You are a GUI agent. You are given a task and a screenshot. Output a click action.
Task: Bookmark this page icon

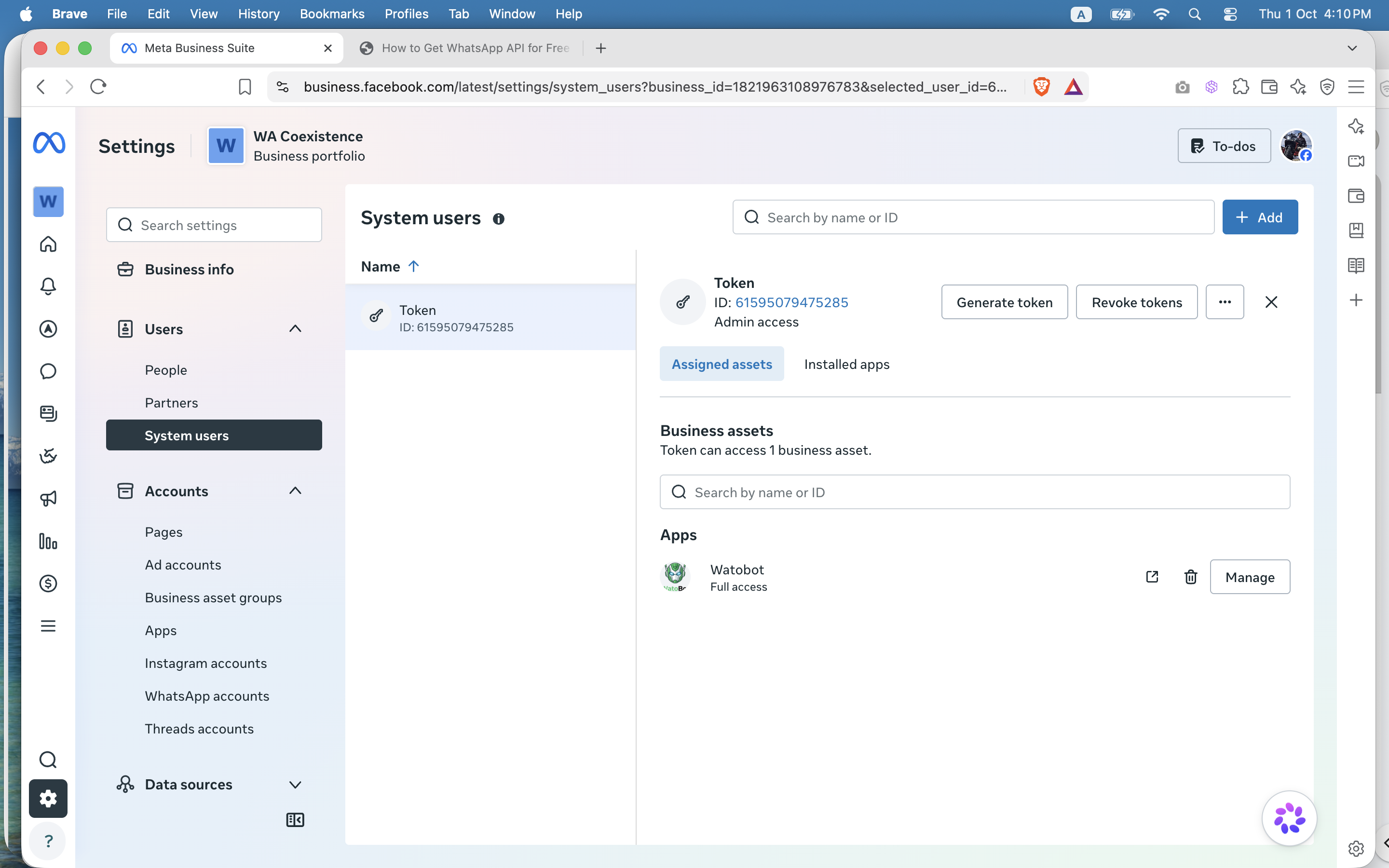pos(245,87)
